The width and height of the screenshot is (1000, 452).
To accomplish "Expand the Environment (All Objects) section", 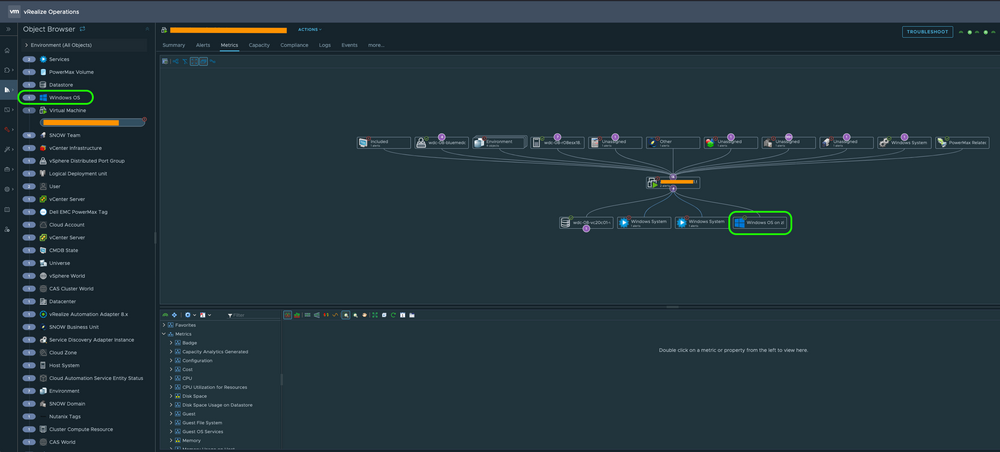I will click(x=85, y=45).
